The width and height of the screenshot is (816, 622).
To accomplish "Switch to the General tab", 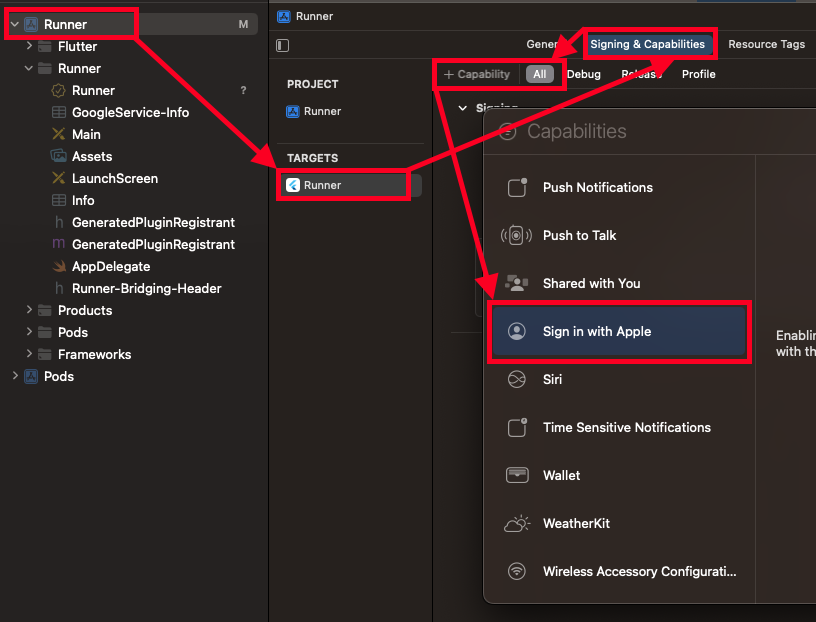I will [x=542, y=44].
